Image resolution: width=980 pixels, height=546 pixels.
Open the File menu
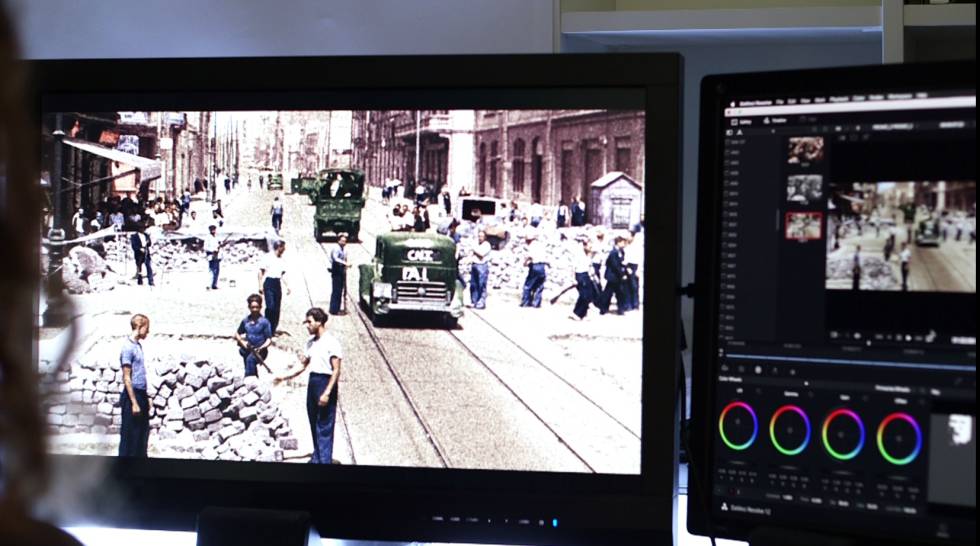click(779, 102)
